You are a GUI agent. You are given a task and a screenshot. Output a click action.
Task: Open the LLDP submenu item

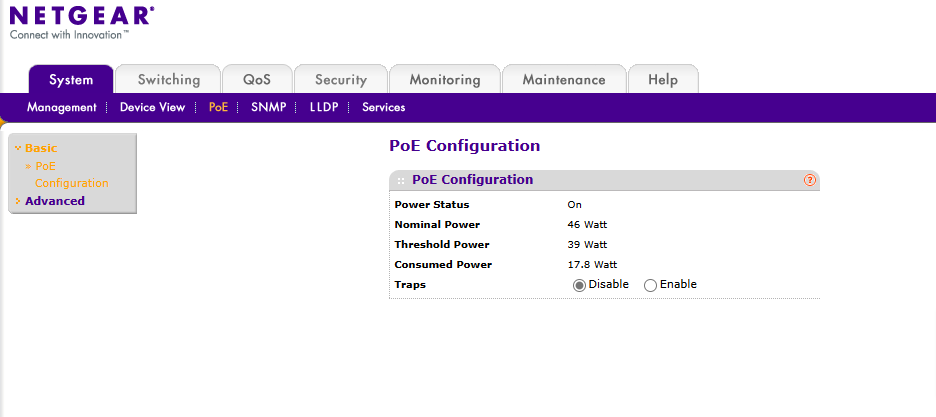323,107
